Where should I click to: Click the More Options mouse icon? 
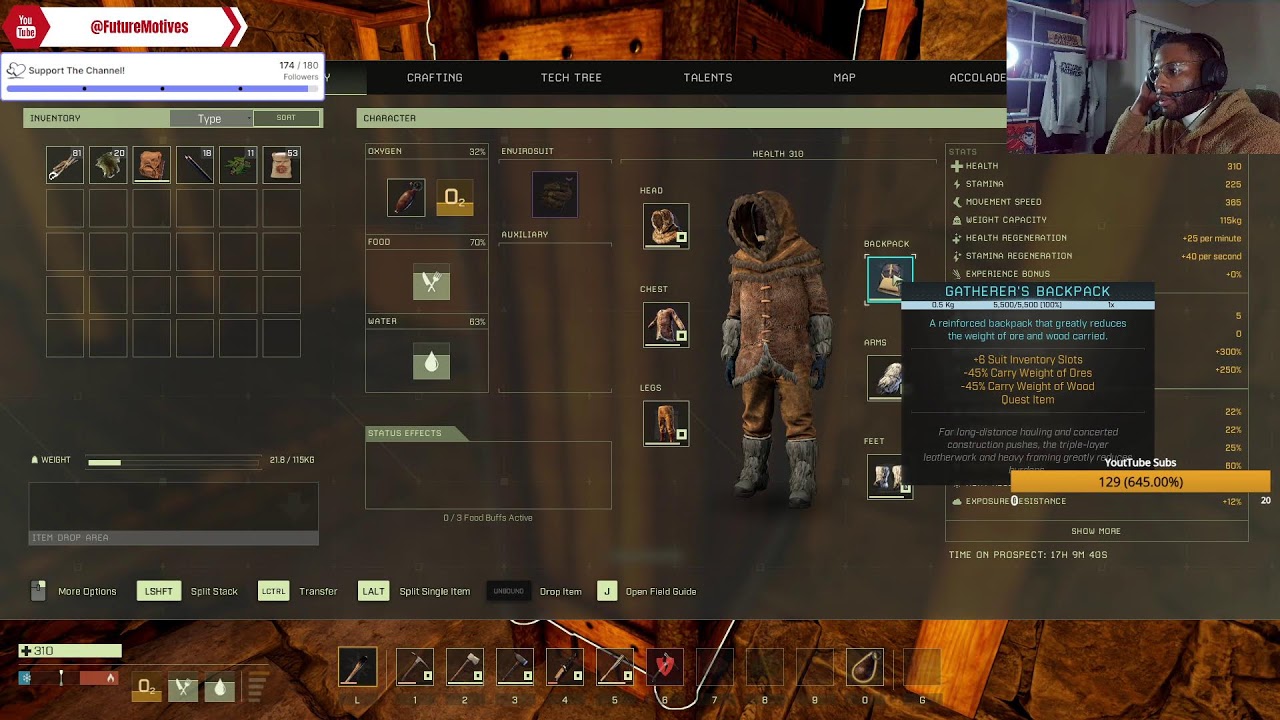[38, 591]
